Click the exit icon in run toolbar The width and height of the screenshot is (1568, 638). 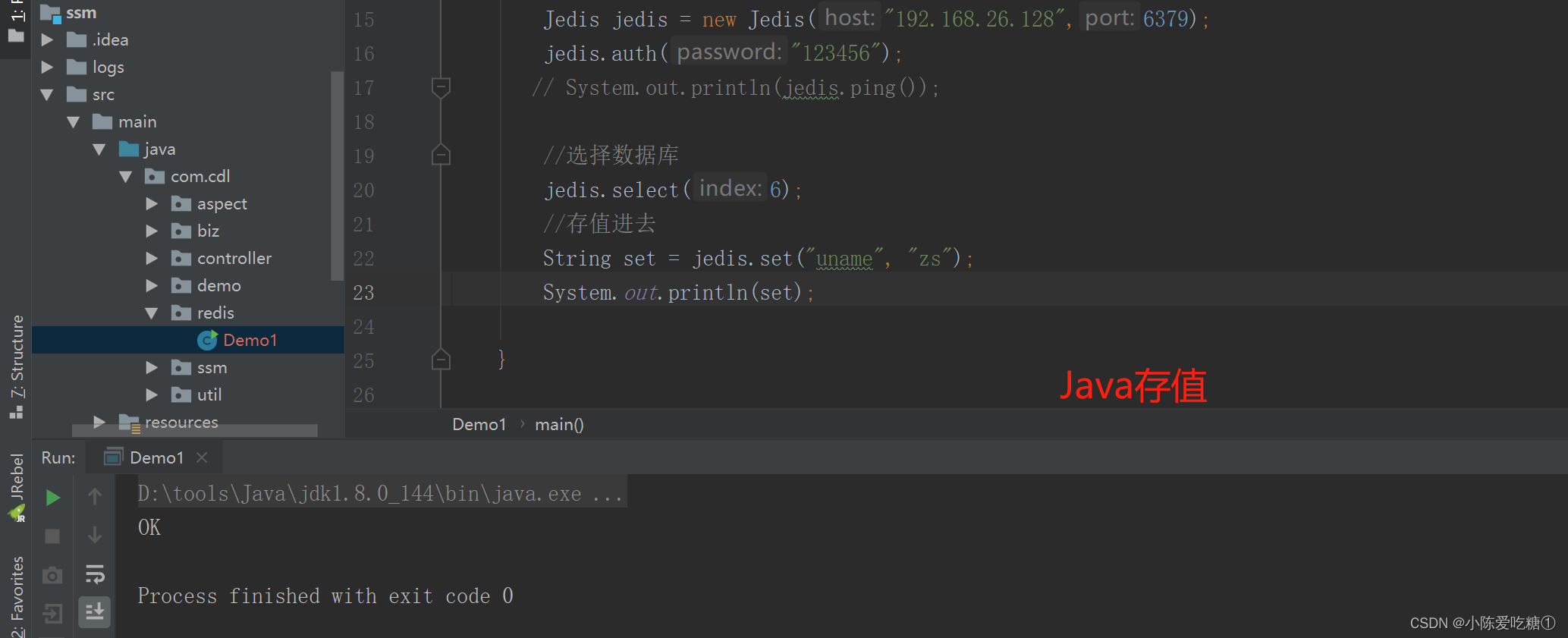[52, 613]
